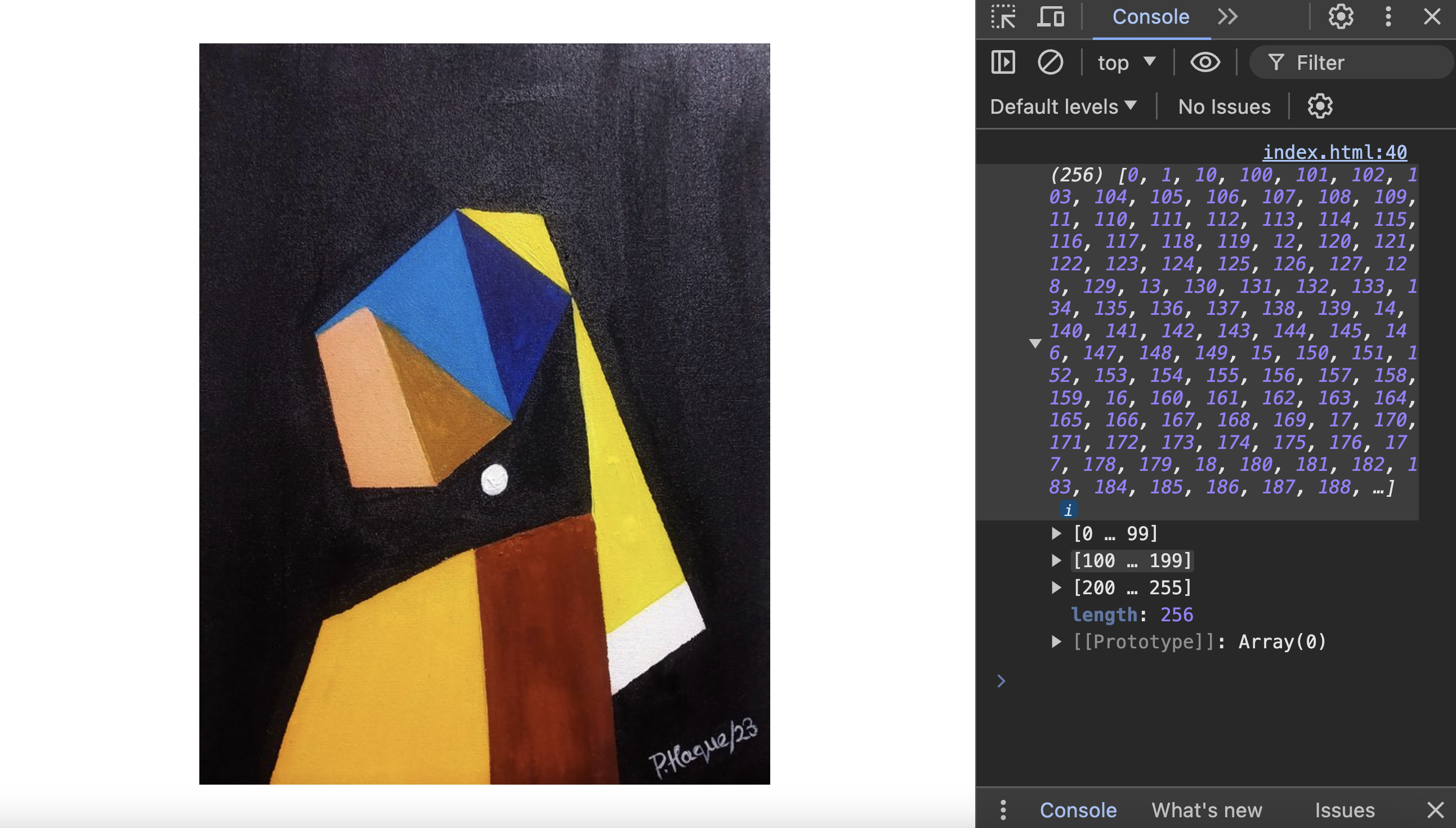Activate the inspect element picker icon
This screenshot has width=1456, height=828.
pos(1004,16)
